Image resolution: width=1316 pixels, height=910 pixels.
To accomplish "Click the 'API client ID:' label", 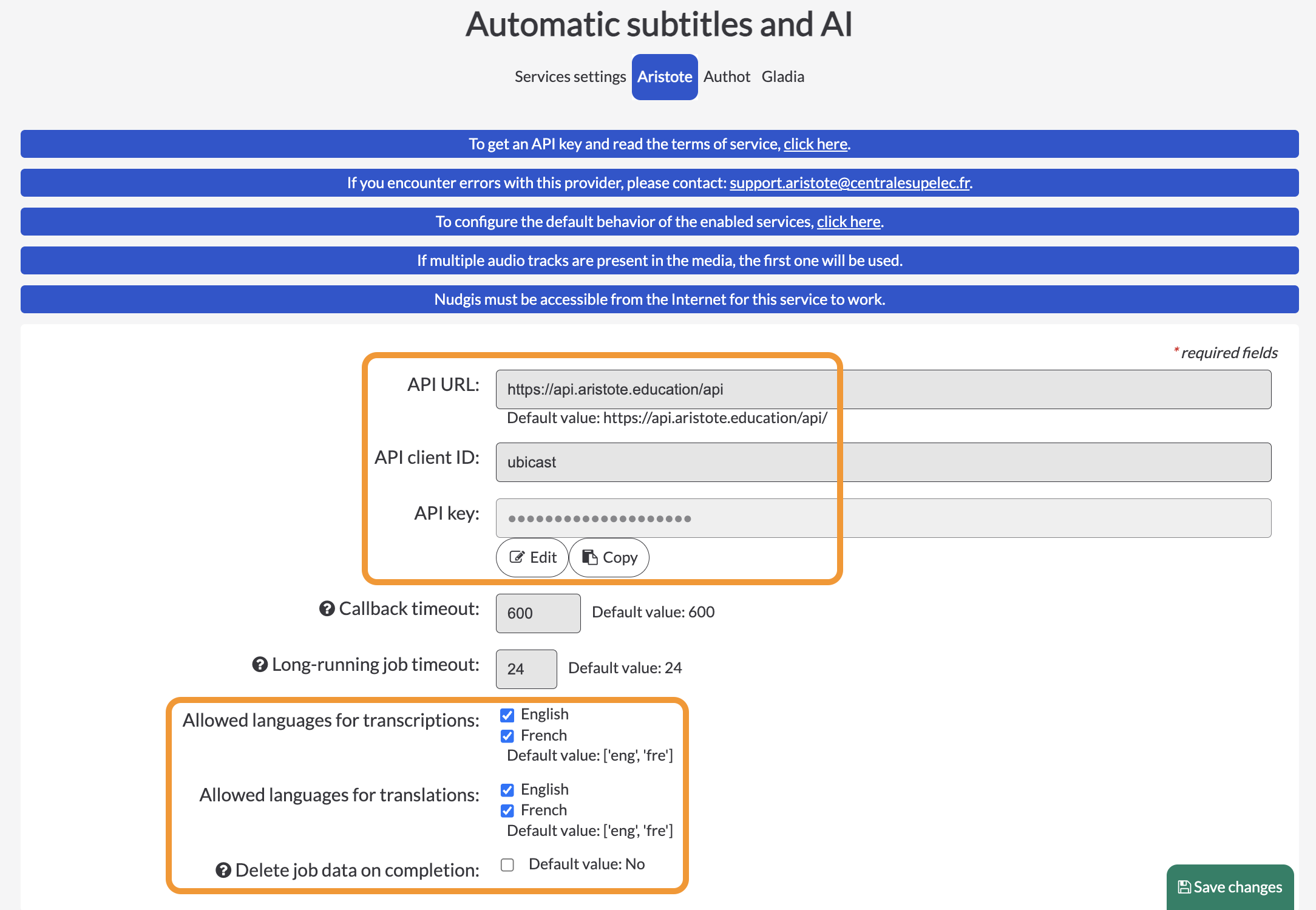I will point(427,457).
